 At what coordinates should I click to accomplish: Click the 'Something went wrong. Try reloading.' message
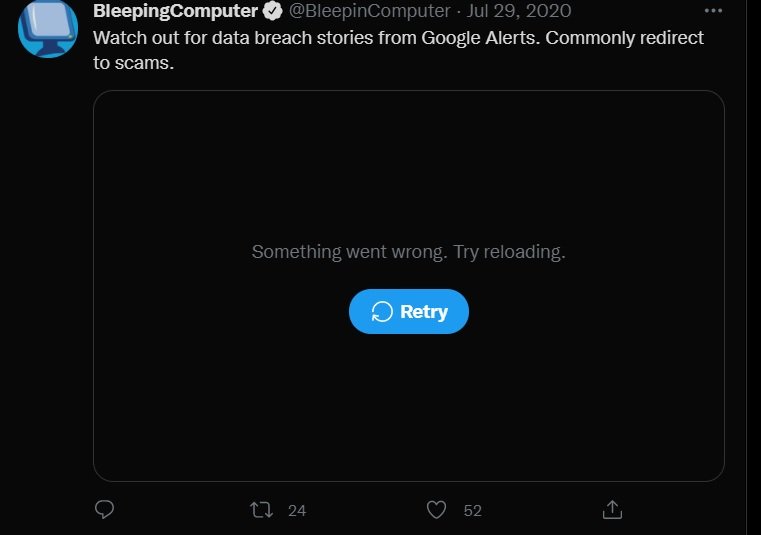[408, 252]
